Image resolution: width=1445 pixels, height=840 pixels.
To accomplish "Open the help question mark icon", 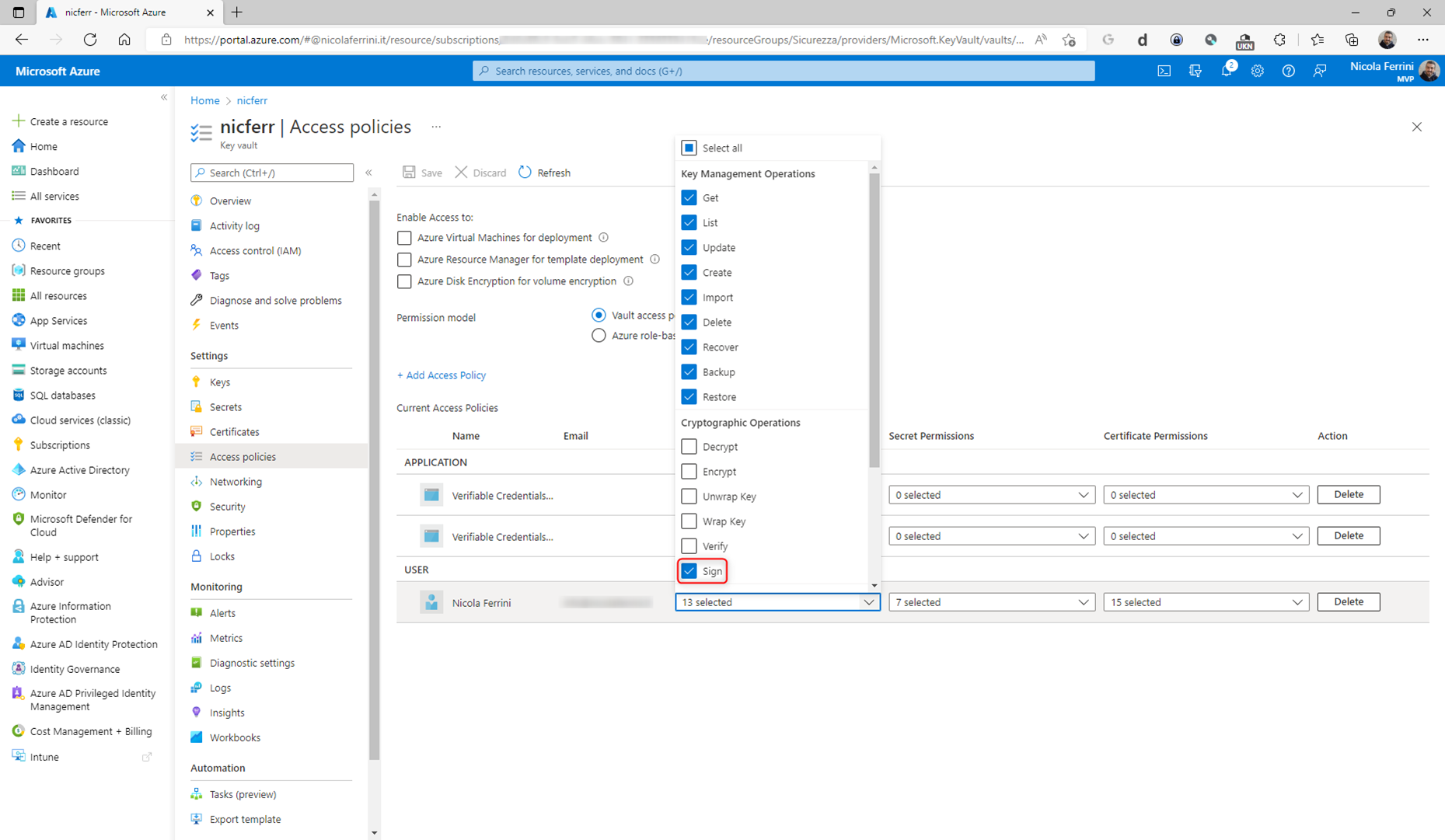I will click(1289, 71).
